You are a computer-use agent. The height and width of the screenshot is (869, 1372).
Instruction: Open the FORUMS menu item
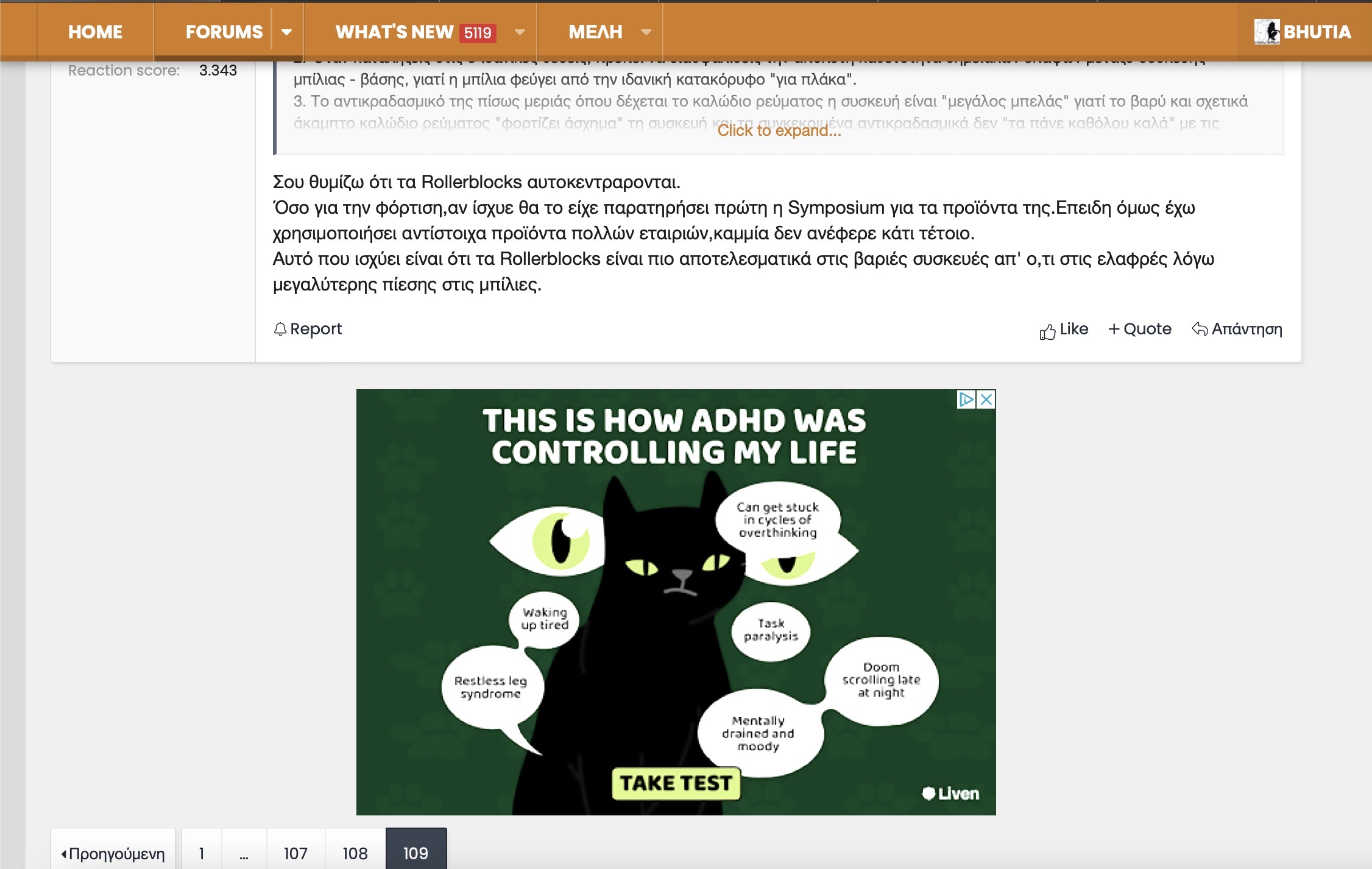(224, 32)
